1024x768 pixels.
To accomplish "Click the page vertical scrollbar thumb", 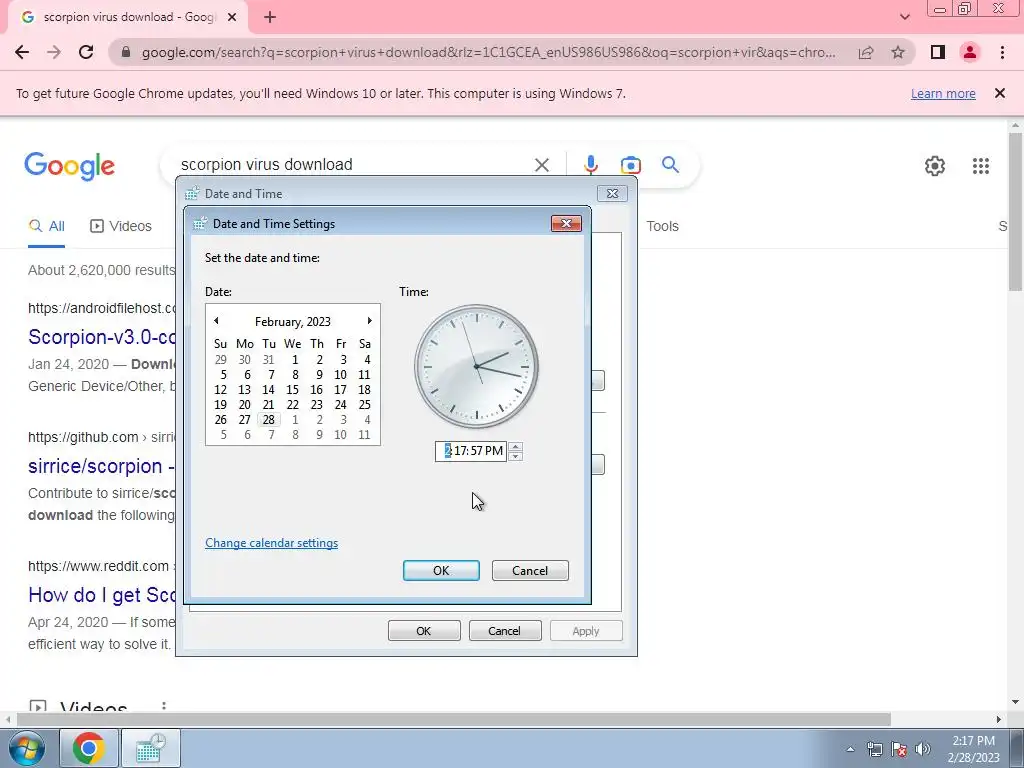I will pyautogui.click(x=1015, y=212).
